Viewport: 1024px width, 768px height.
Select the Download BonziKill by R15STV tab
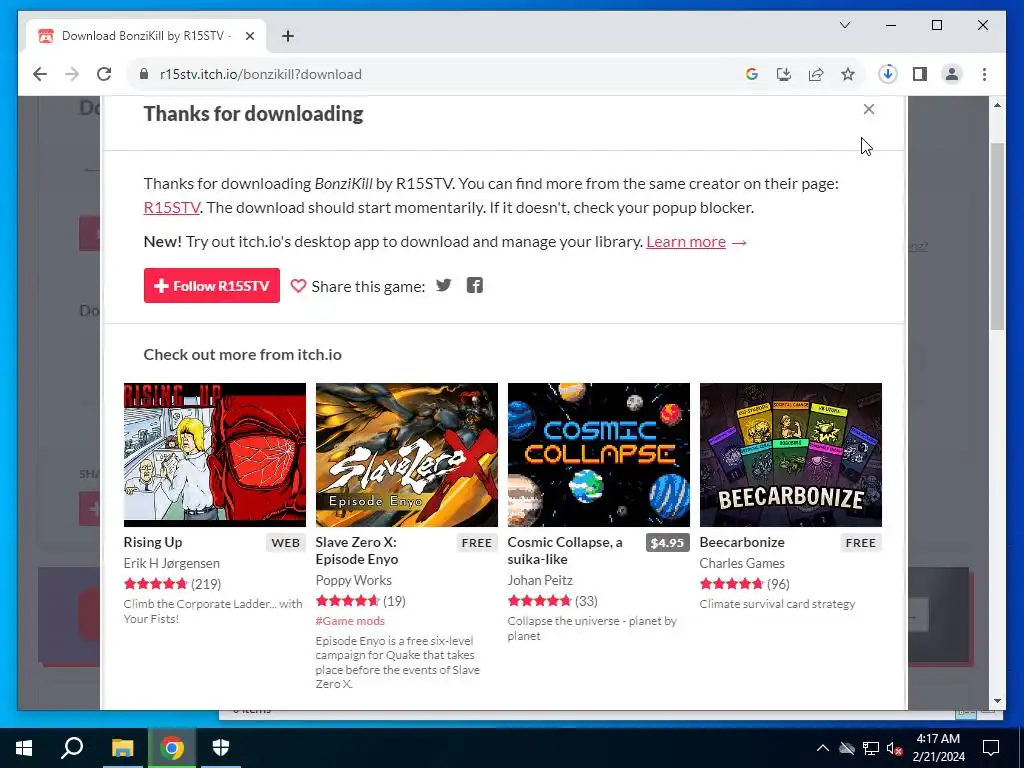(146, 37)
